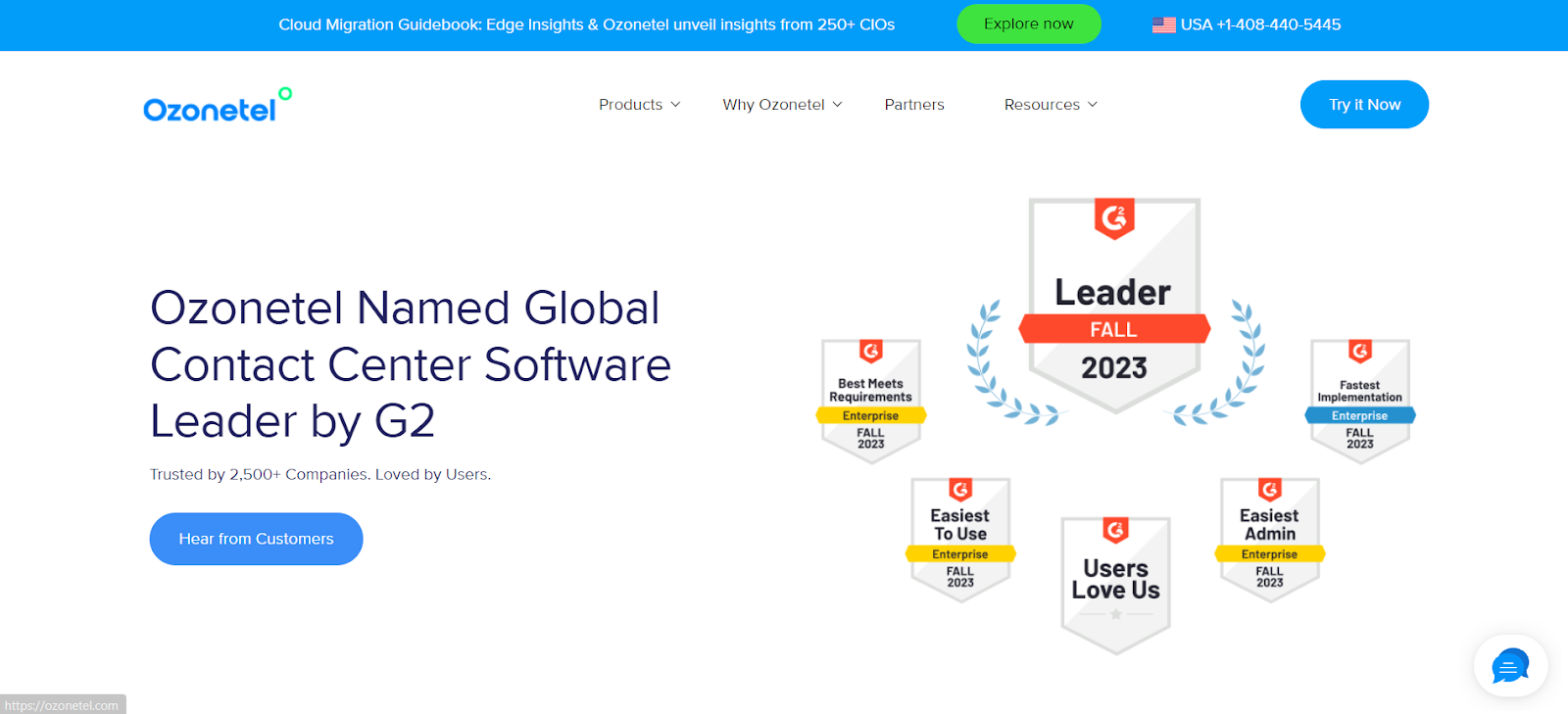Click the Hear from Customers button
This screenshot has width=1568, height=714.
pyautogui.click(x=256, y=539)
